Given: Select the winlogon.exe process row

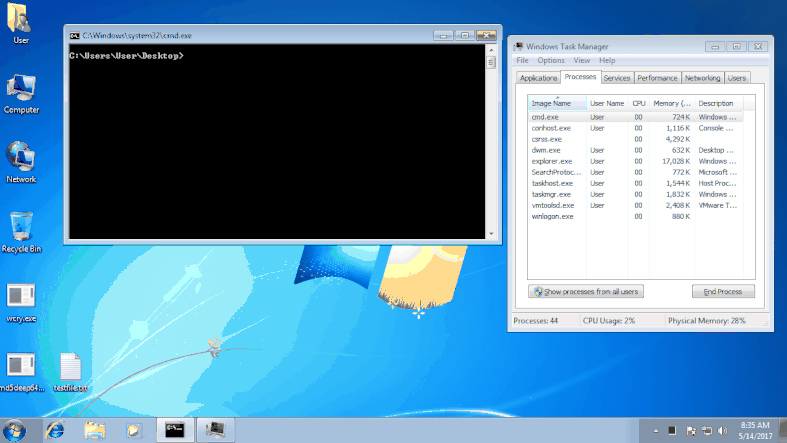Looking at the screenshot, I should [x=635, y=216].
